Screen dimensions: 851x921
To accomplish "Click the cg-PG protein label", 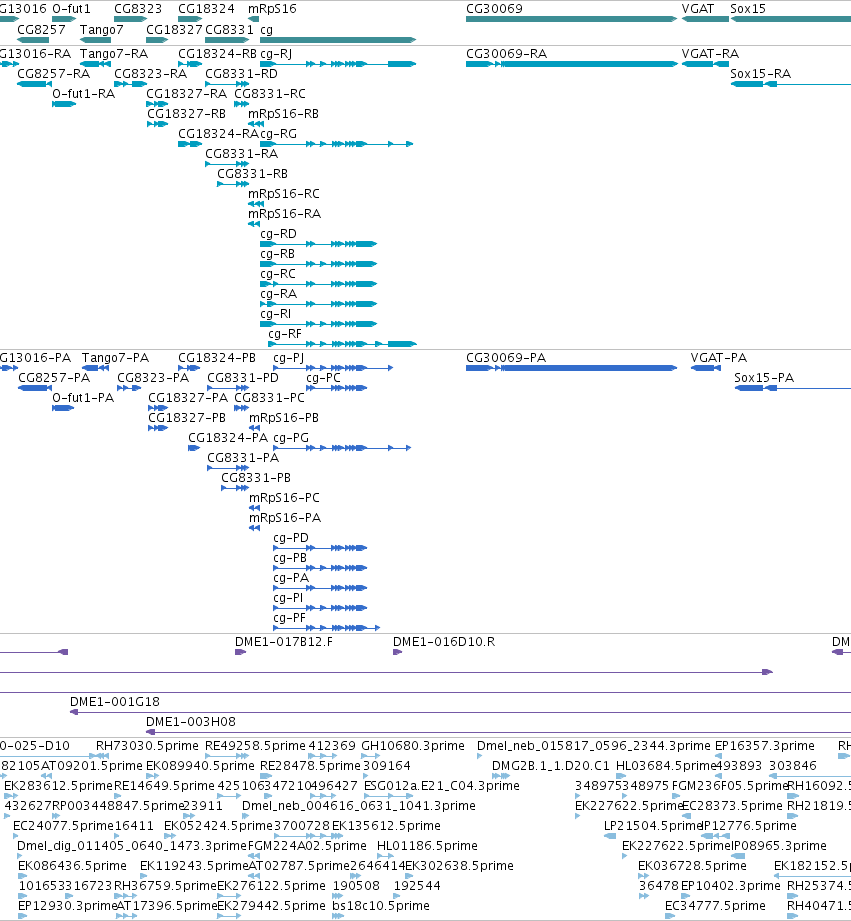I will 291,438.
